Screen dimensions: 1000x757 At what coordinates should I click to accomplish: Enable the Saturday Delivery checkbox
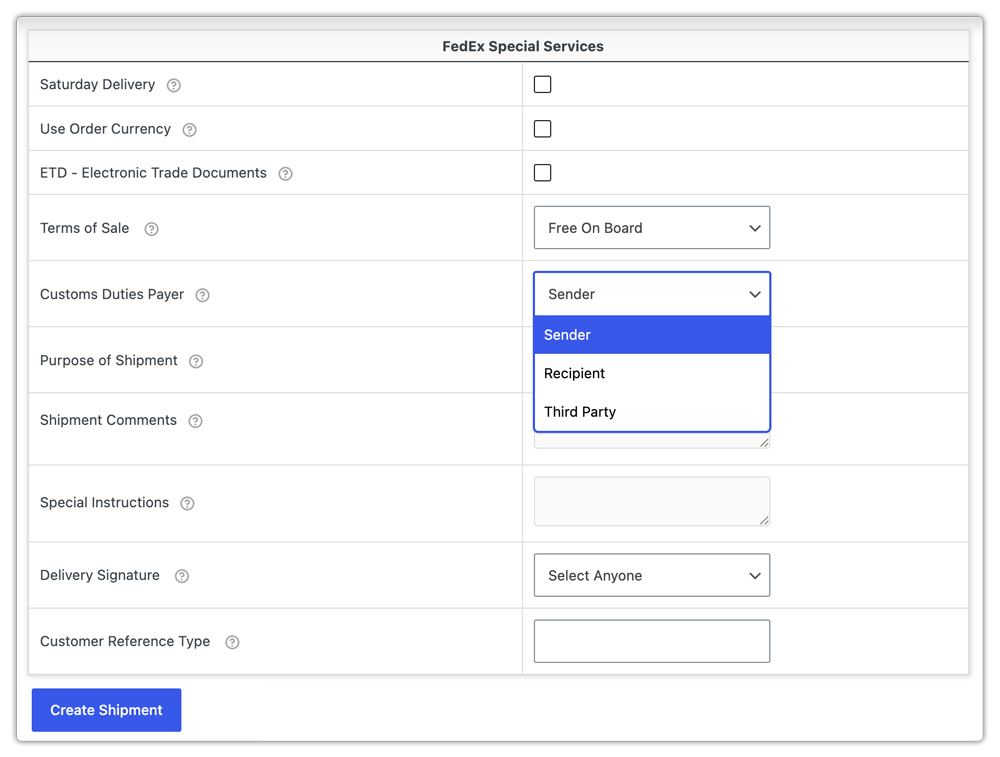point(543,84)
